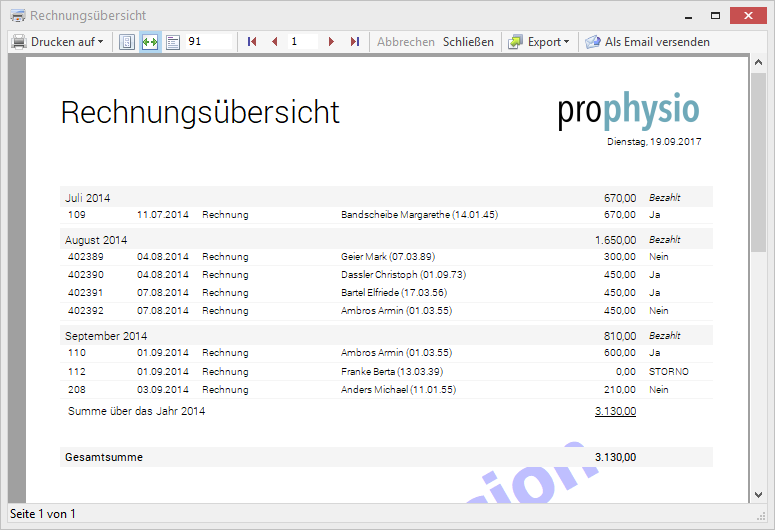Click the Export icon
The width and height of the screenshot is (775, 530).
click(x=515, y=42)
